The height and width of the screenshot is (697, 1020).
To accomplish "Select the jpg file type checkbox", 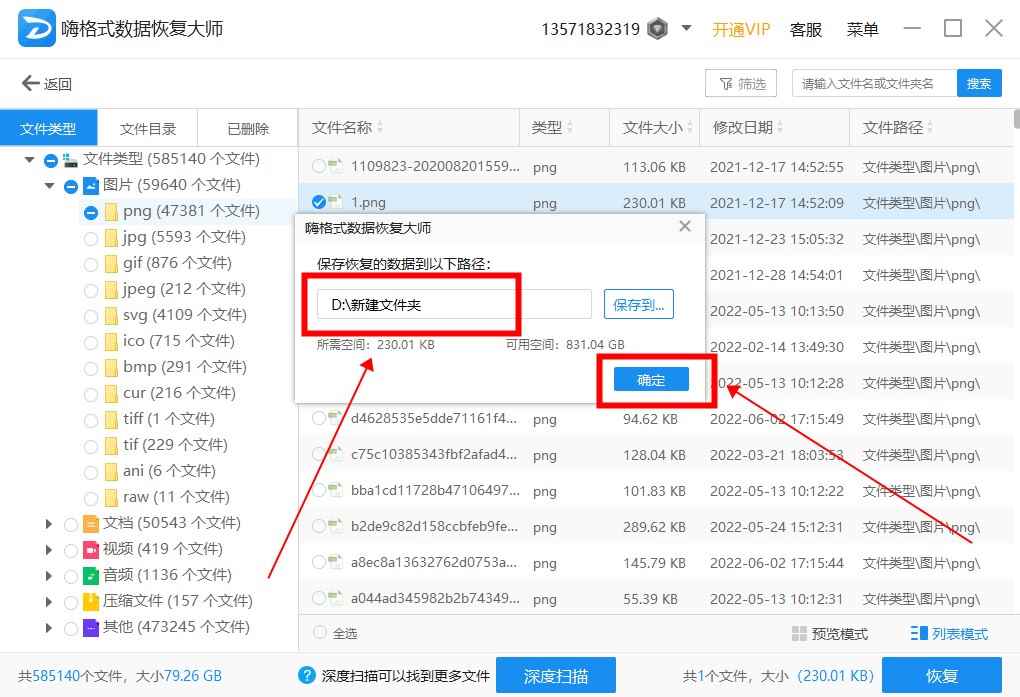I will pos(91,238).
